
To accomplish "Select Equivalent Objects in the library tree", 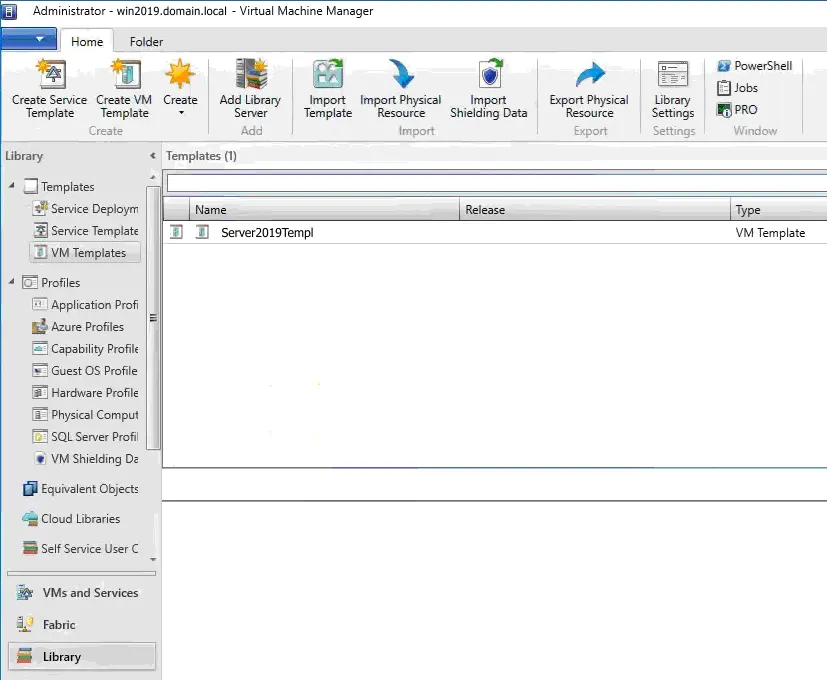I will pos(81,489).
